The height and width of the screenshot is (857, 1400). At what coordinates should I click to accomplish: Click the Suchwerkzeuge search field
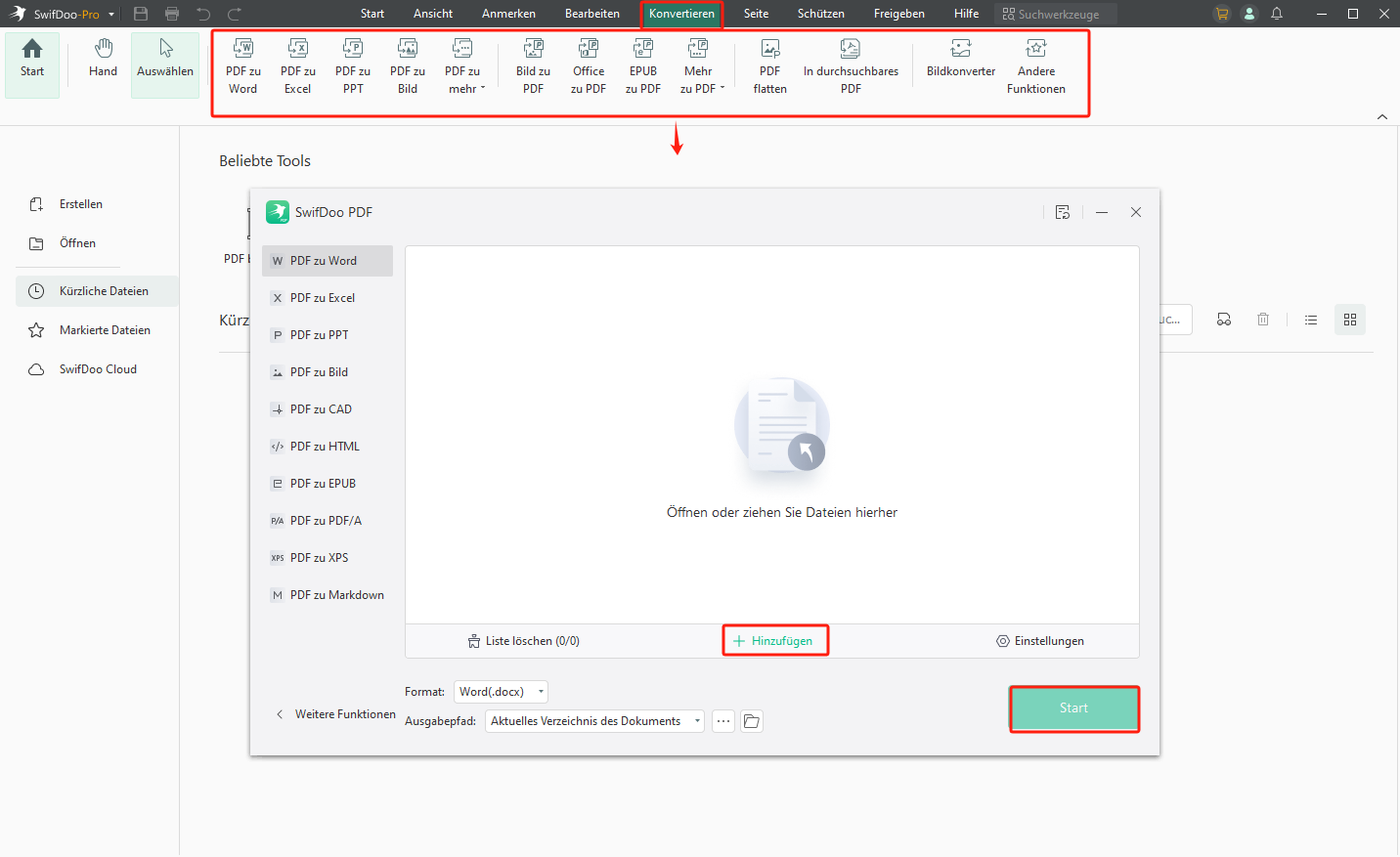coord(1056,14)
